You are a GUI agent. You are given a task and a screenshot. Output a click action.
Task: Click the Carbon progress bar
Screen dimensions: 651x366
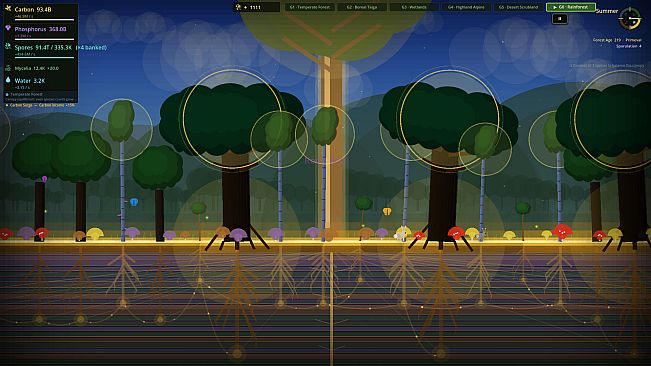pyautogui.click(x=44, y=20)
